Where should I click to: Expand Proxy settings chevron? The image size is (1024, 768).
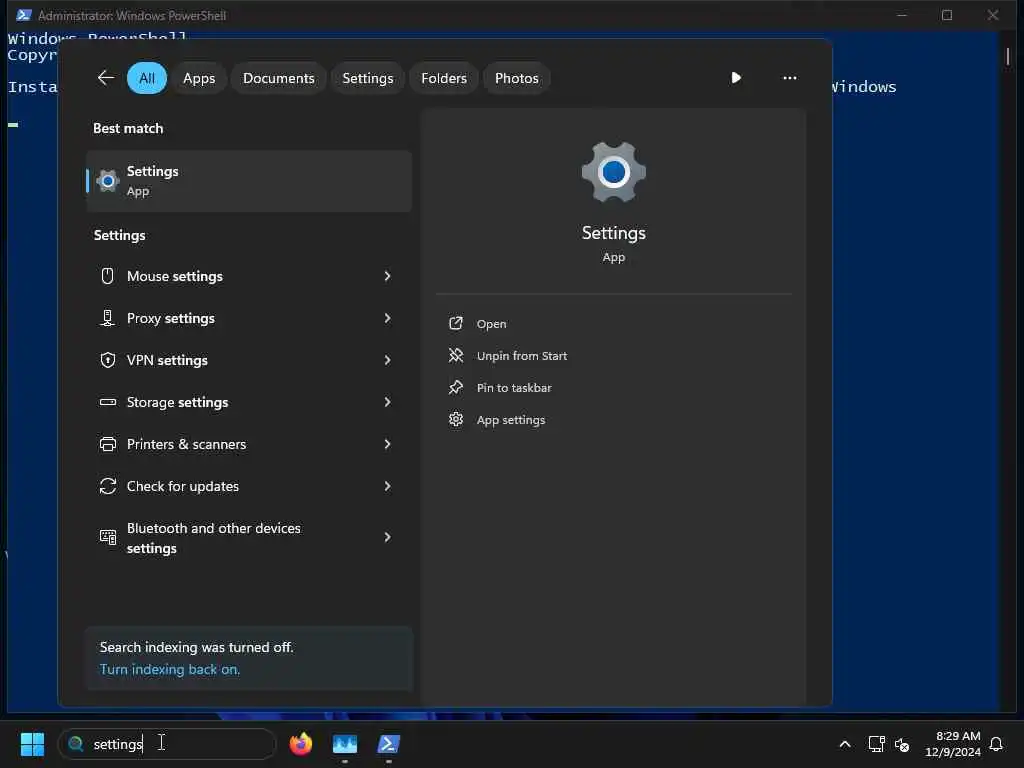click(x=387, y=318)
